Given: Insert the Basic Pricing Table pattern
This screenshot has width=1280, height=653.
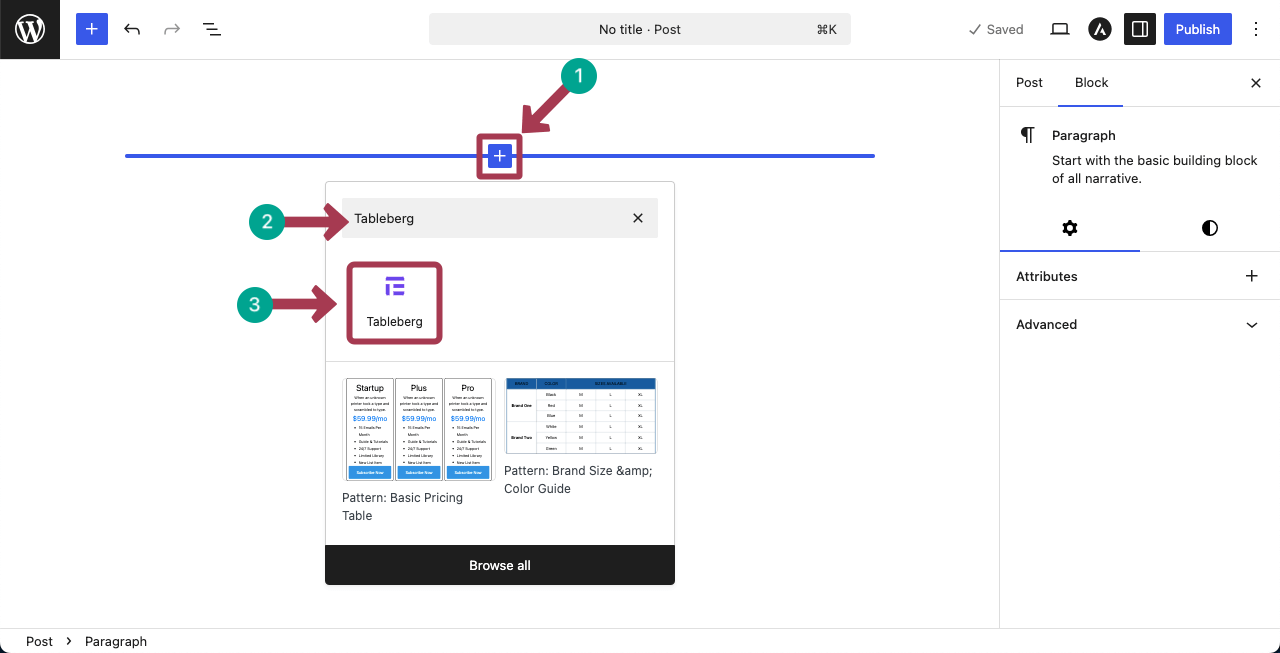Looking at the screenshot, I should [x=418, y=451].
